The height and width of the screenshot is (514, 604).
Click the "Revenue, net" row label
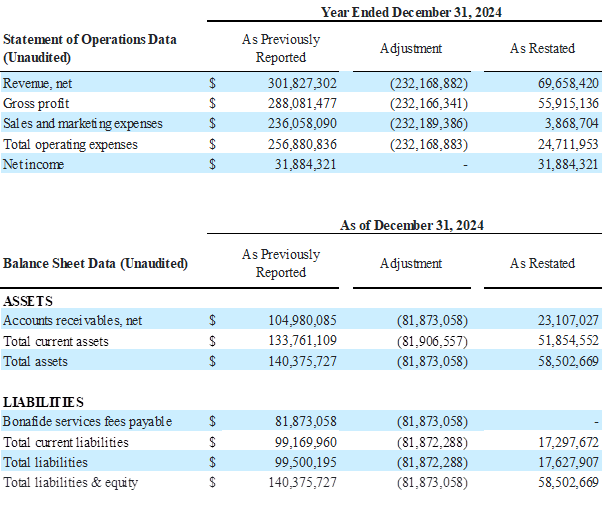(x=37, y=84)
